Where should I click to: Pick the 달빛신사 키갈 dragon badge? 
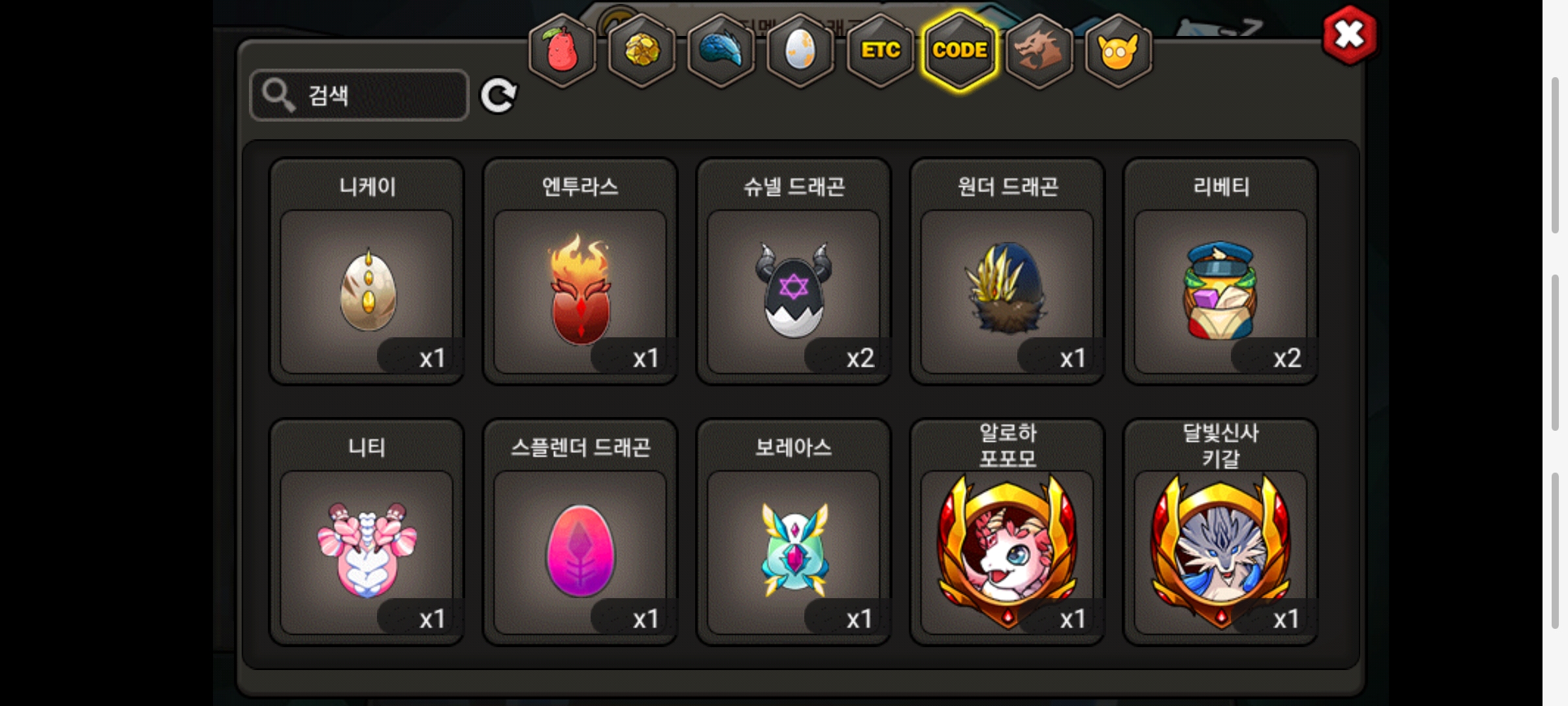click(1220, 532)
